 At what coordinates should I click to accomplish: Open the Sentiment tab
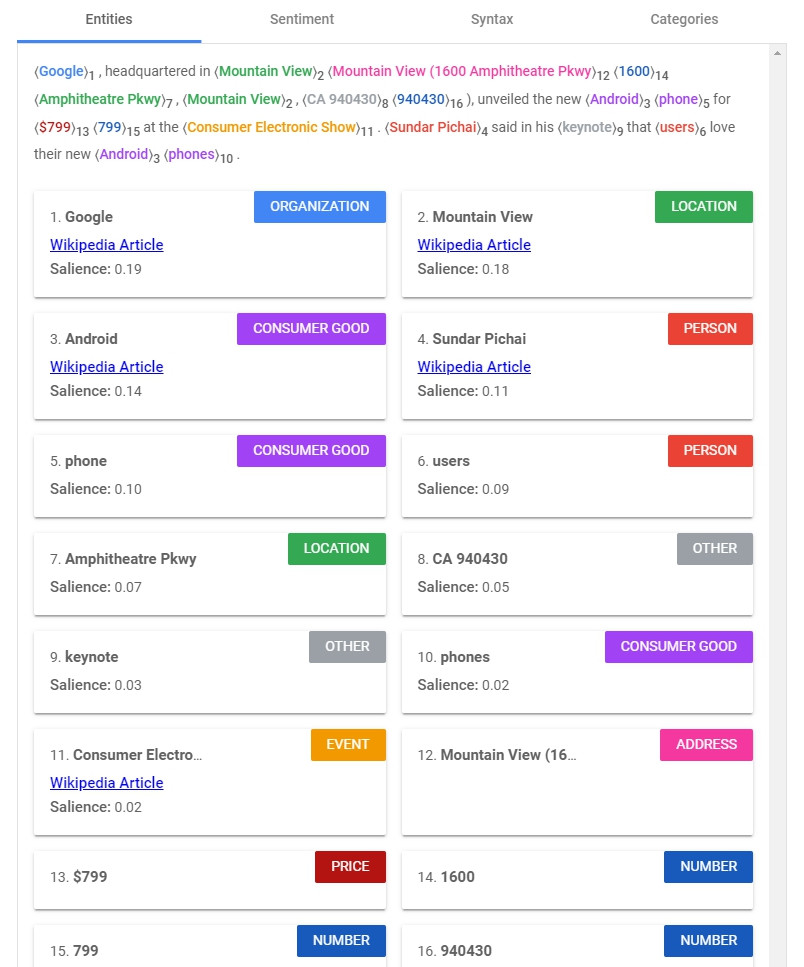tap(302, 20)
